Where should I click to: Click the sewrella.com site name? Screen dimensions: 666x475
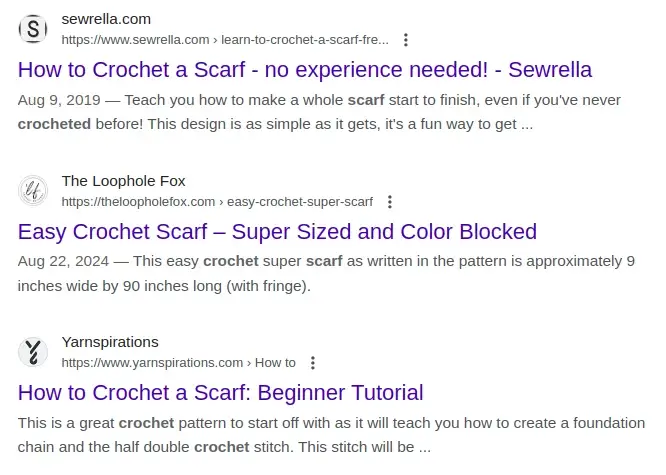[106, 19]
